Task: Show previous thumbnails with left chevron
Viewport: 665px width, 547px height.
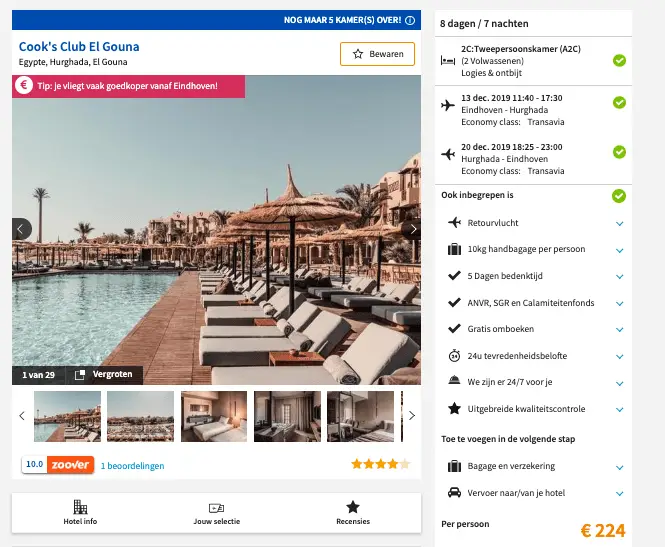Action: [22, 416]
